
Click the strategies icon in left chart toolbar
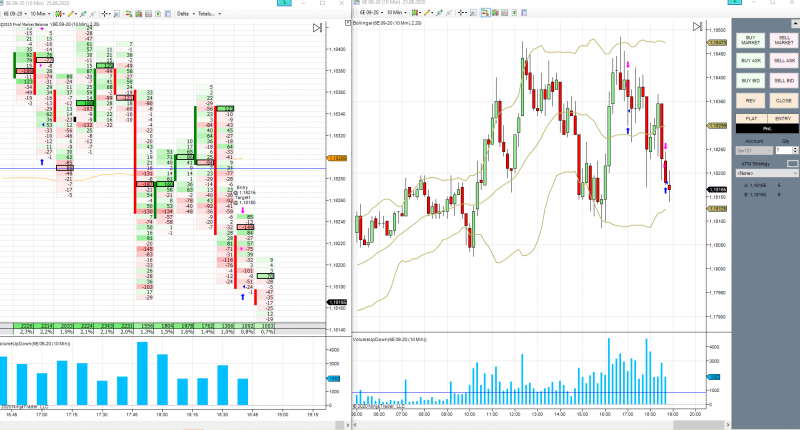(83, 14)
